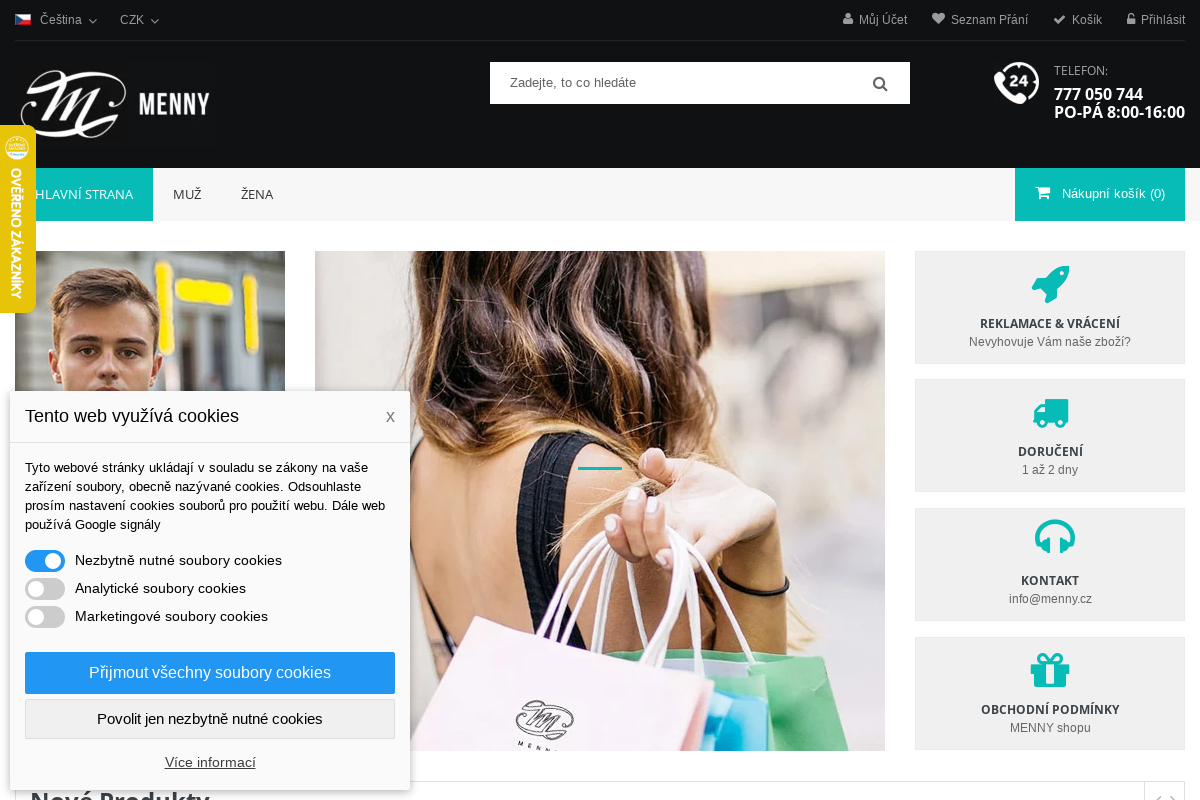This screenshot has height=800, width=1200.
Task: Open the Čeština language dropdown
Action: coord(56,20)
